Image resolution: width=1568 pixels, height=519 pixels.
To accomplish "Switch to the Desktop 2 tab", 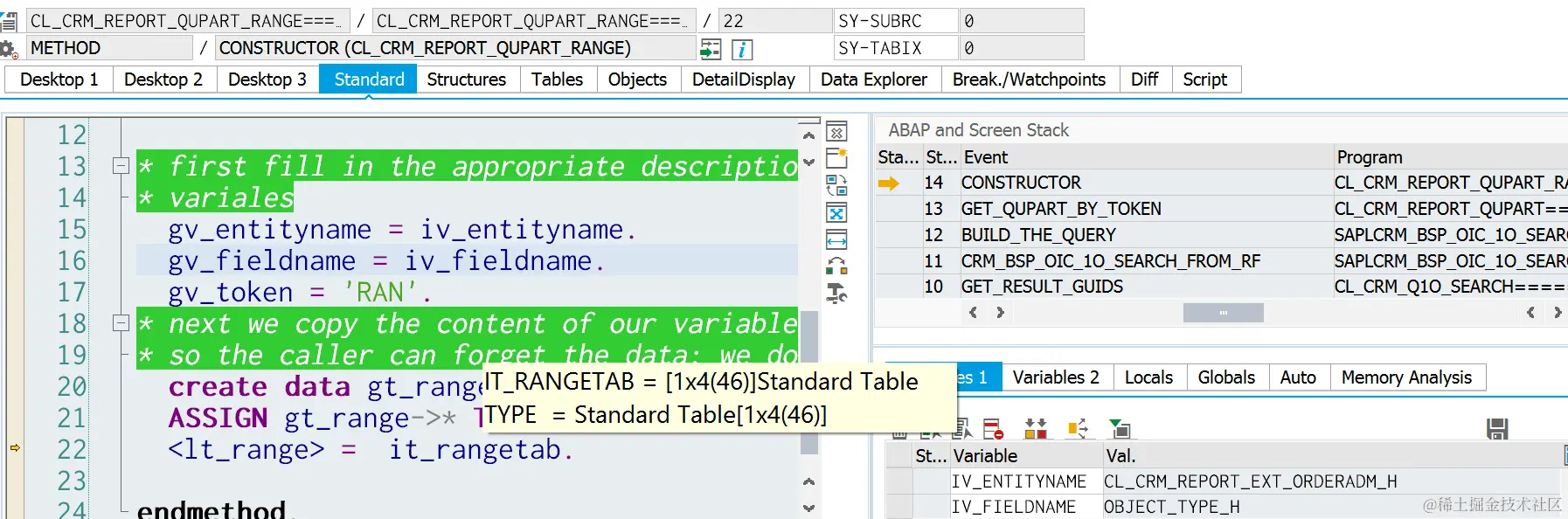I will pos(163,80).
